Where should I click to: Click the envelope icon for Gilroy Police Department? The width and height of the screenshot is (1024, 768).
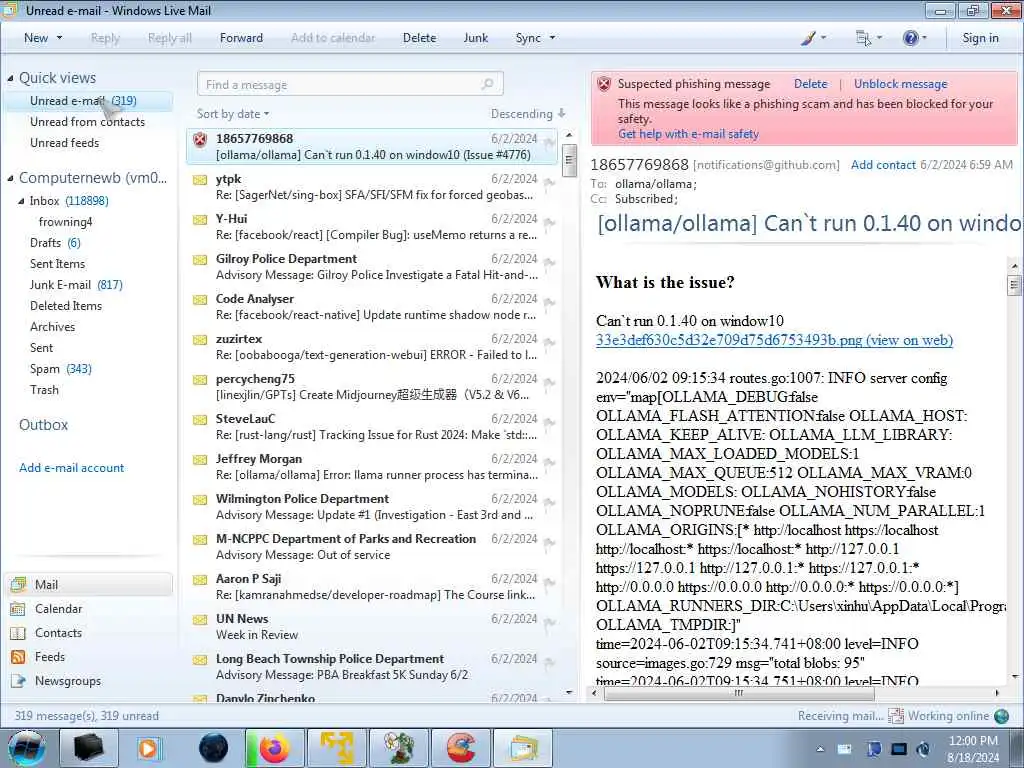coord(200,260)
